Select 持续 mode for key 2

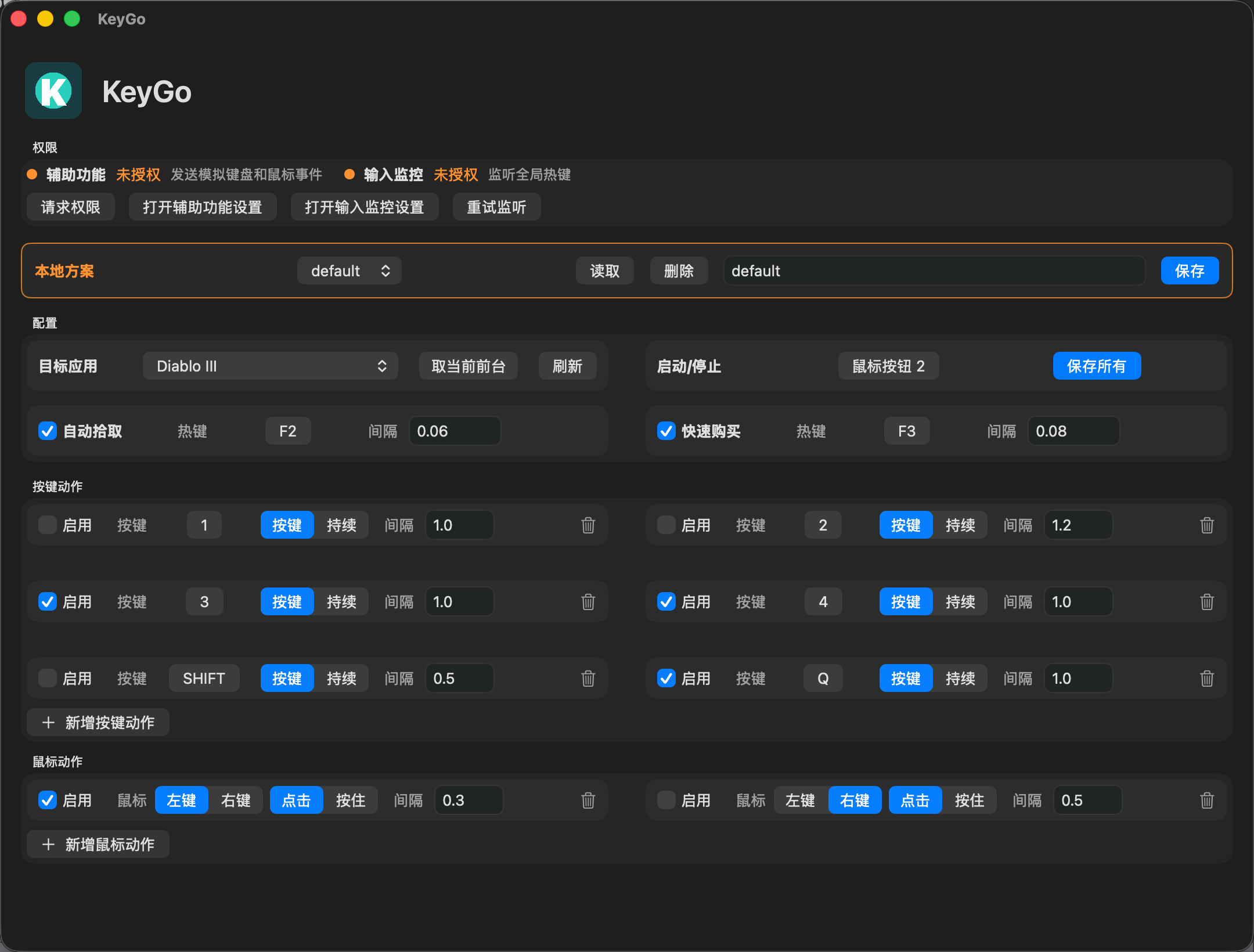coord(960,525)
